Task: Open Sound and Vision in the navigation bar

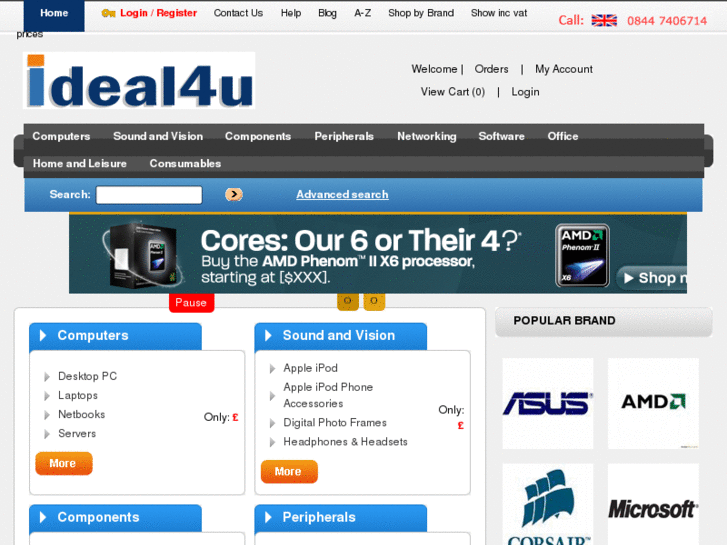Action: [158, 136]
